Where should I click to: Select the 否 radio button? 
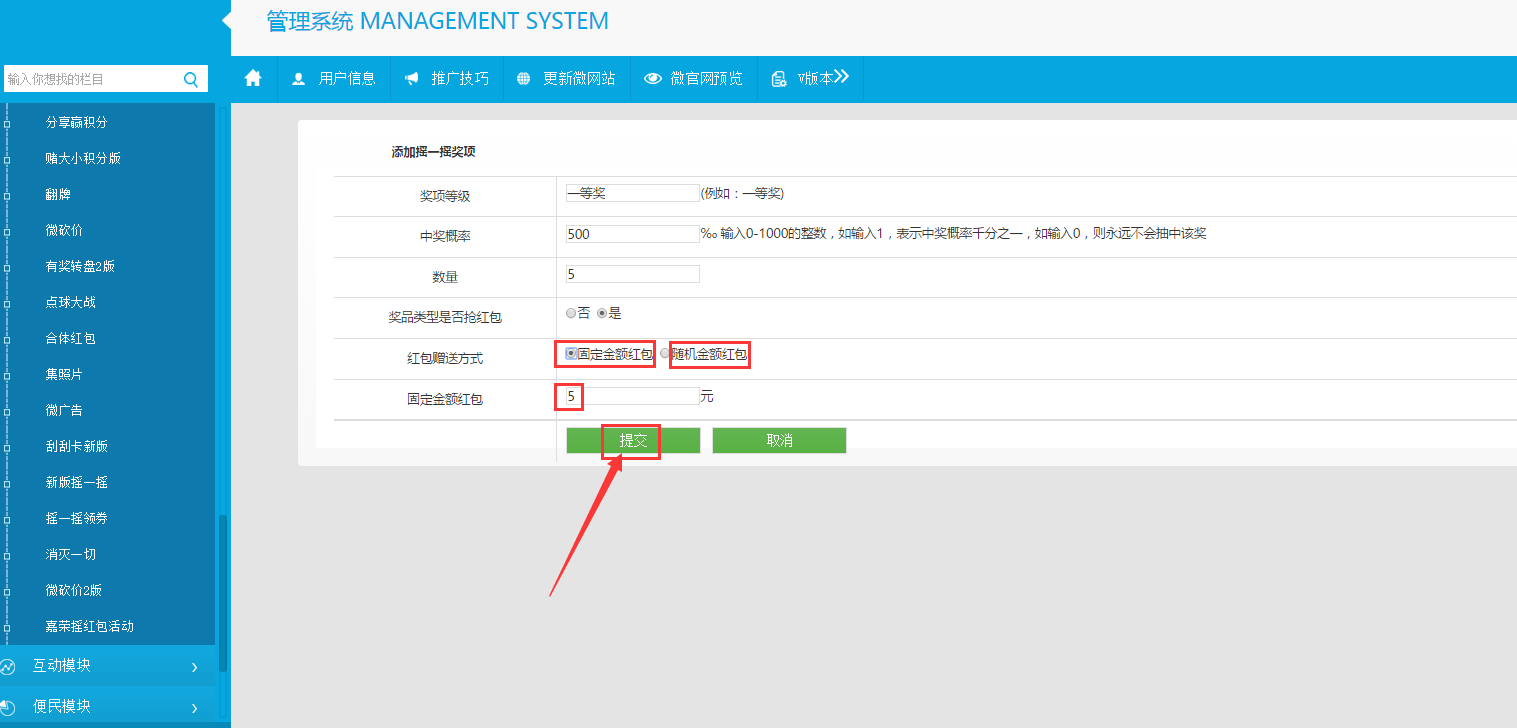click(571, 313)
